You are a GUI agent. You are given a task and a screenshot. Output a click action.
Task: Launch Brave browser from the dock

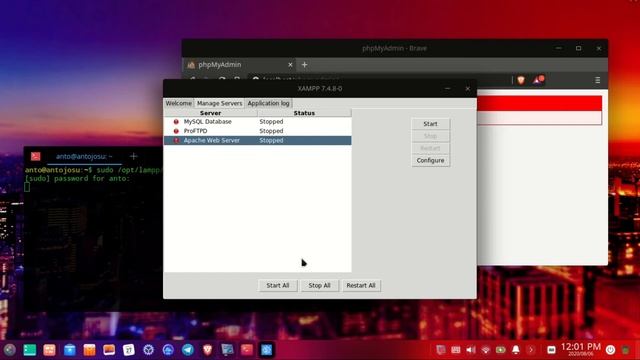(207, 350)
